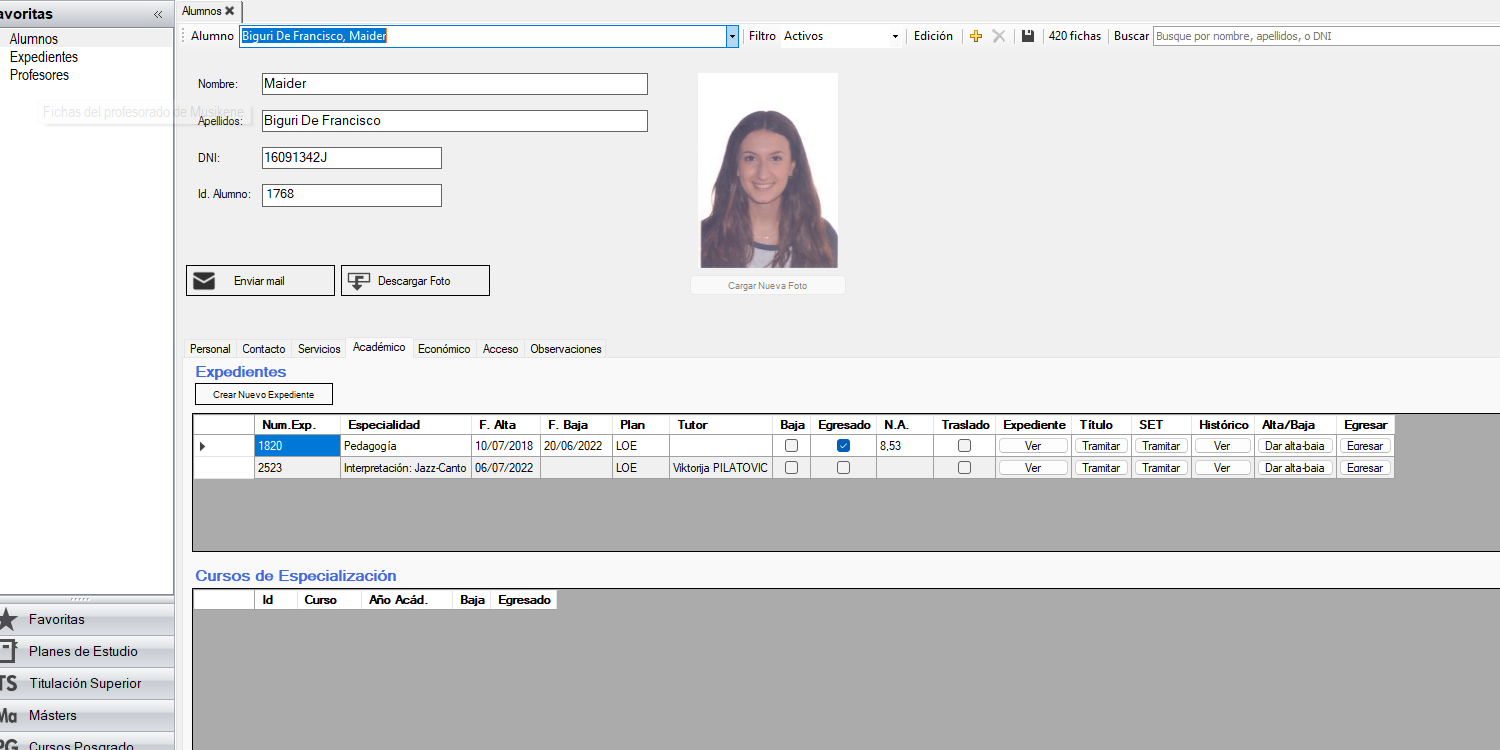
Task: Check Baja box for Interpretación: Jazz-Canto row
Action: [791, 468]
